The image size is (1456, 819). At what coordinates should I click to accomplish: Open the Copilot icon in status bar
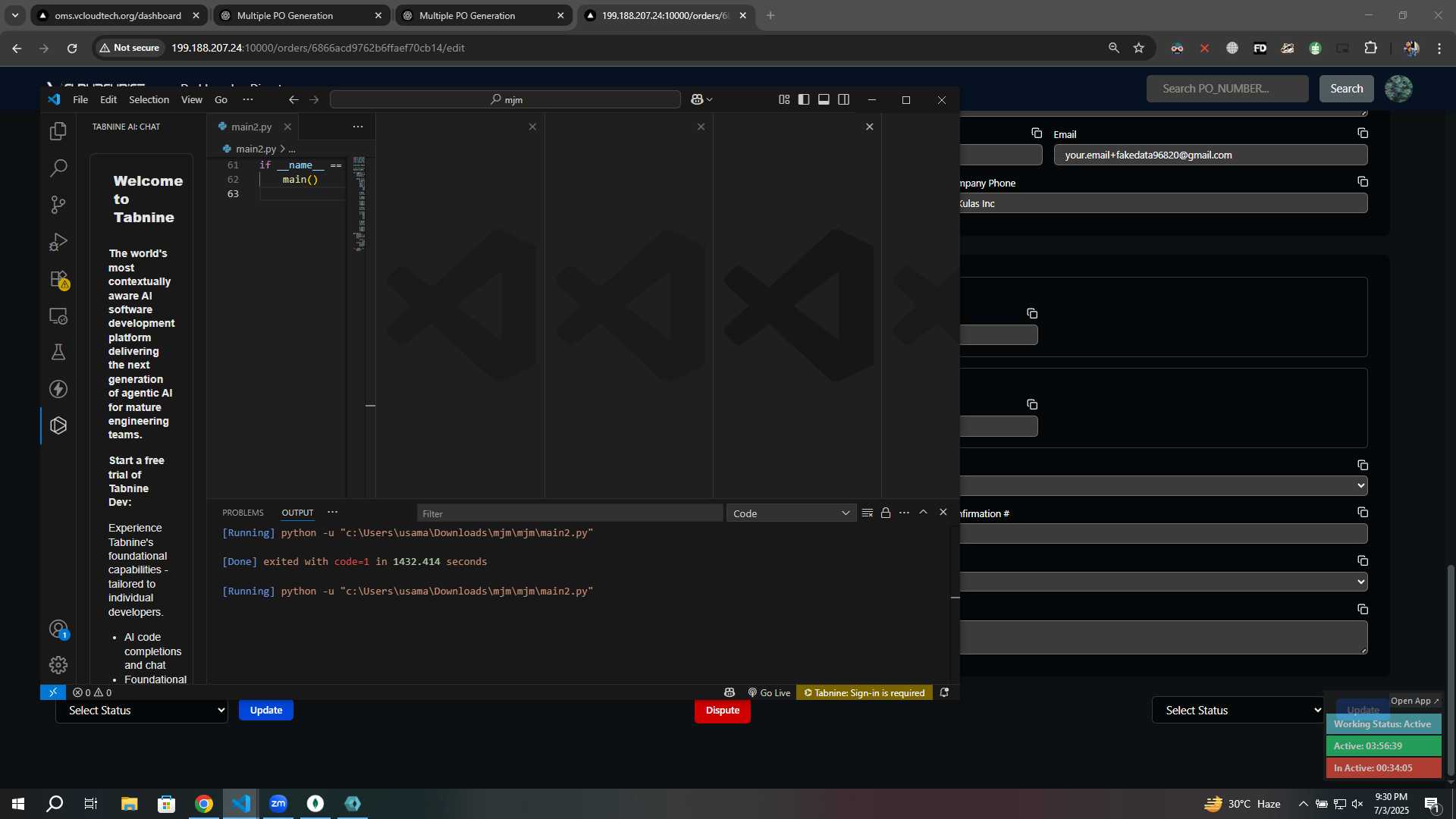point(730,692)
